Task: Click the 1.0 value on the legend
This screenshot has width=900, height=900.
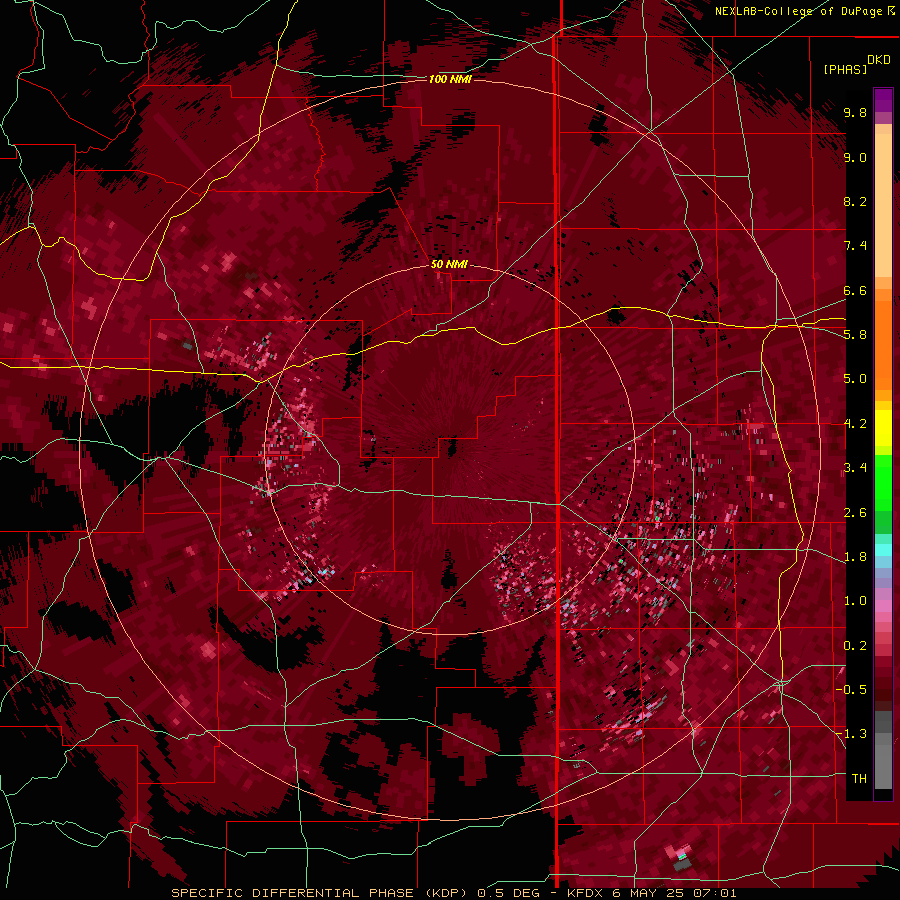Action: click(x=855, y=601)
